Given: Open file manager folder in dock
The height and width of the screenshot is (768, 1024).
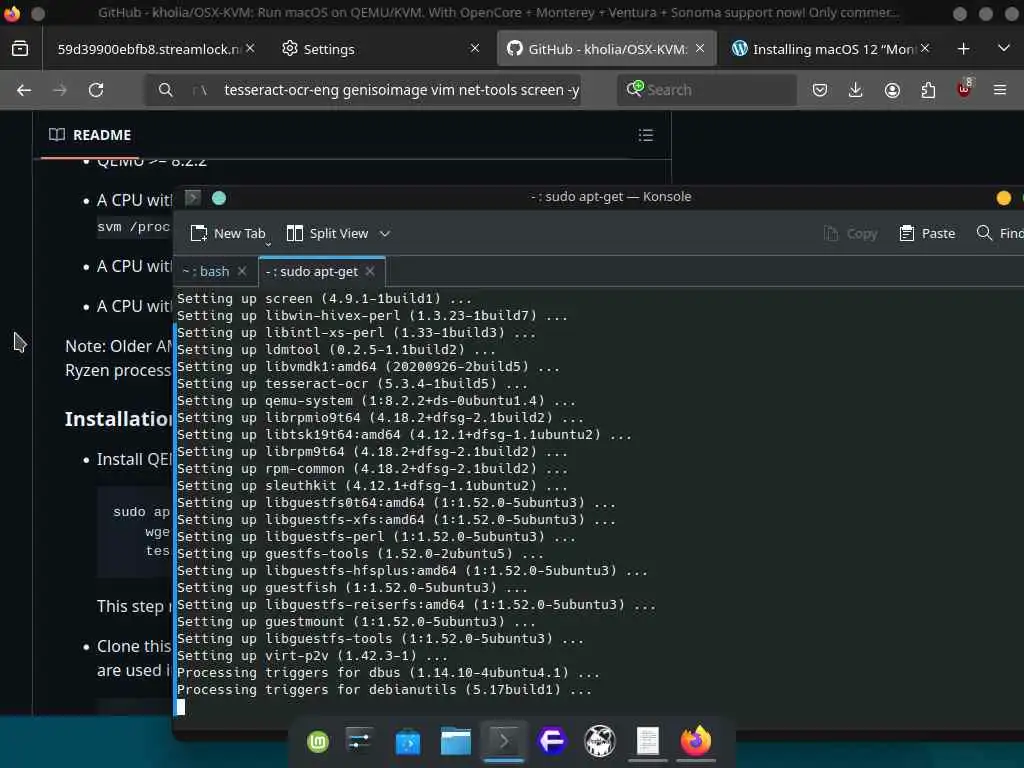Looking at the screenshot, I should [456, 741].
